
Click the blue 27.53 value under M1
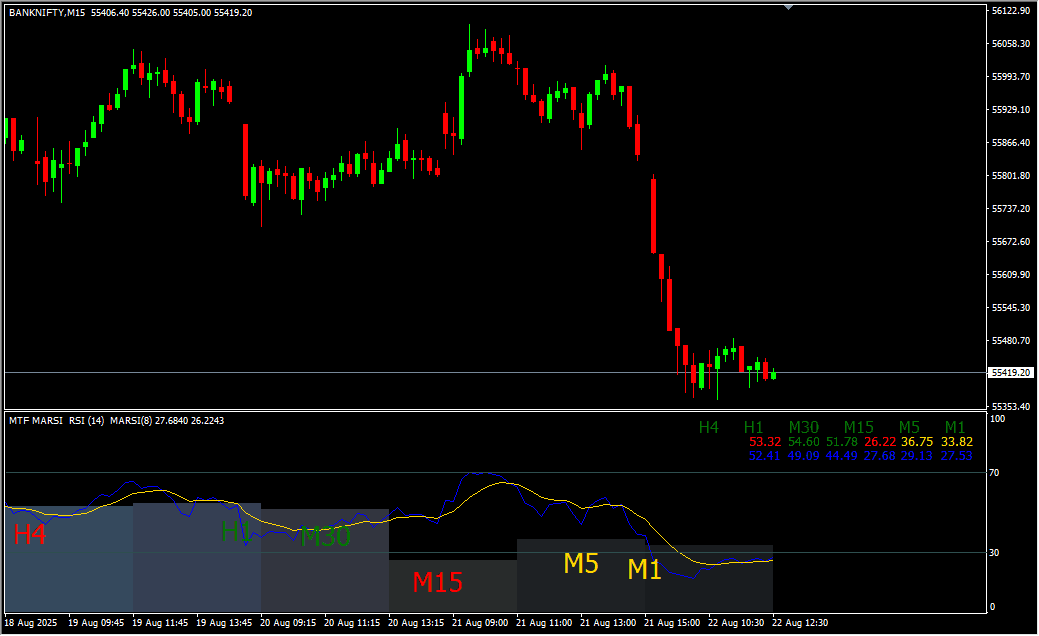click(x=955, y=456)
